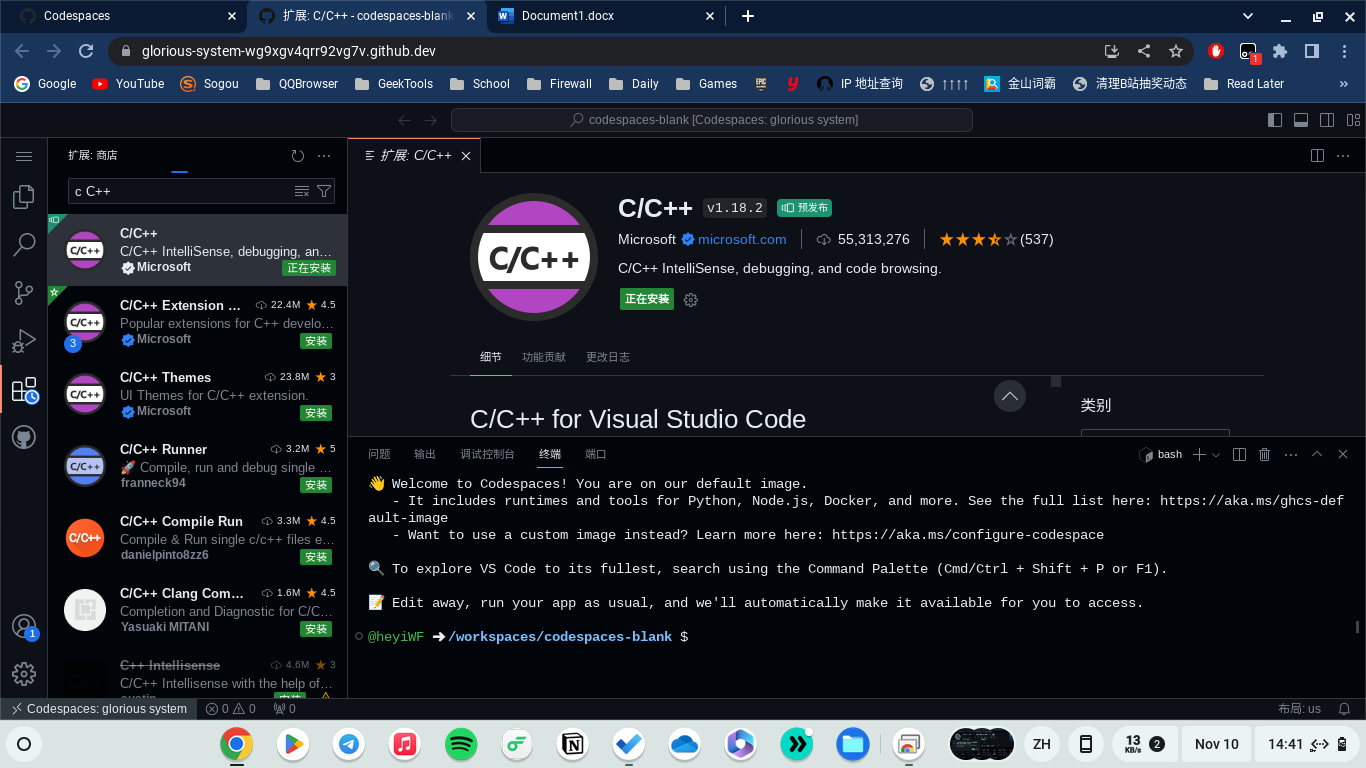
Task: Toggle the bottom panel visibility
Action: click(x=1301, y=120)
